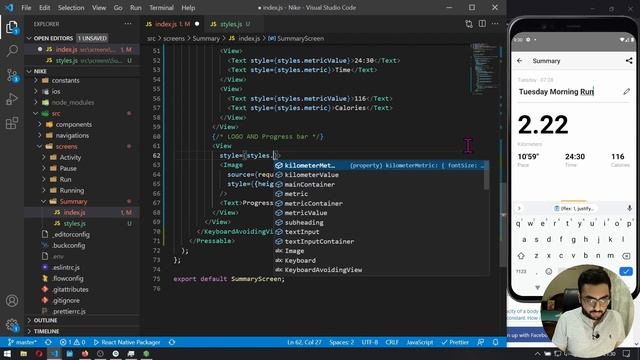Click the UTF-8 encoding status entry
The image size is (640, 360).
coord(370,342)
